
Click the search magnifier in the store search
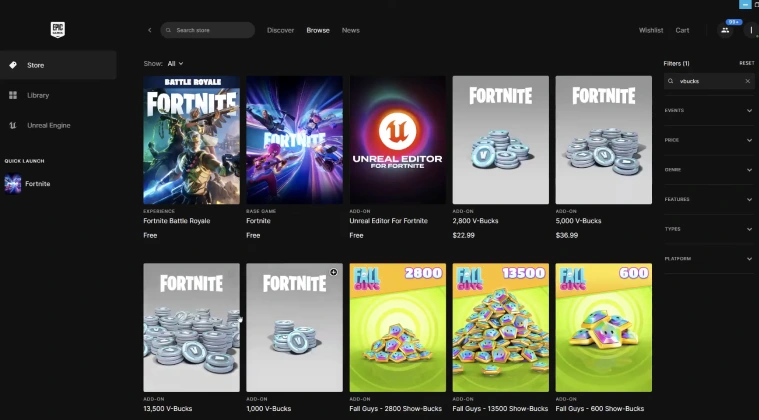(x=168, y=30)
